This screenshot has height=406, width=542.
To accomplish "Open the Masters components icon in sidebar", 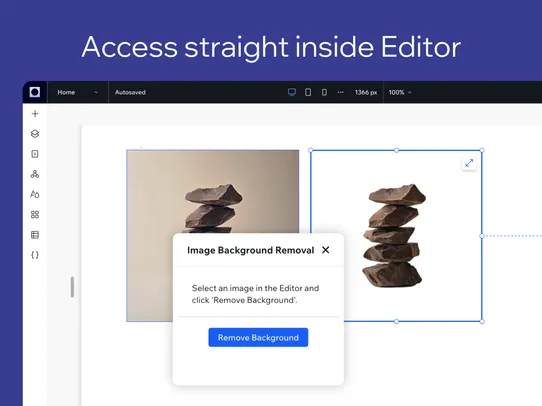I will click(35, 174).
